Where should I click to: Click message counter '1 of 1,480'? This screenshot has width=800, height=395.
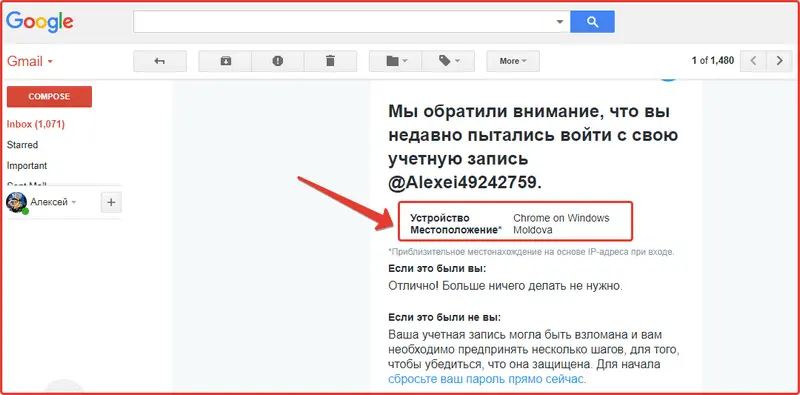[713, 61]
